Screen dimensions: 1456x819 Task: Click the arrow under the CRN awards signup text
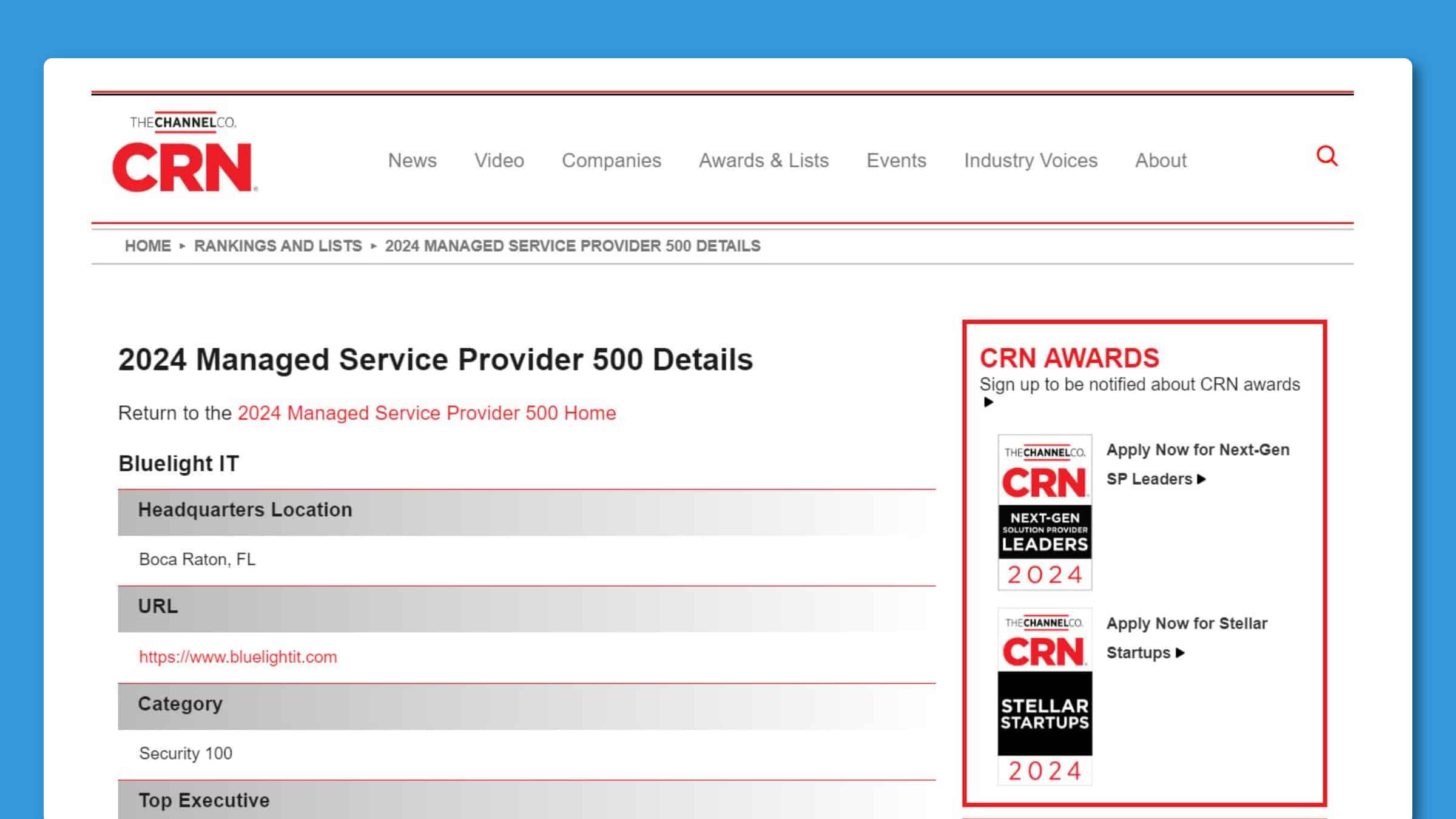(x=988, y=402)
